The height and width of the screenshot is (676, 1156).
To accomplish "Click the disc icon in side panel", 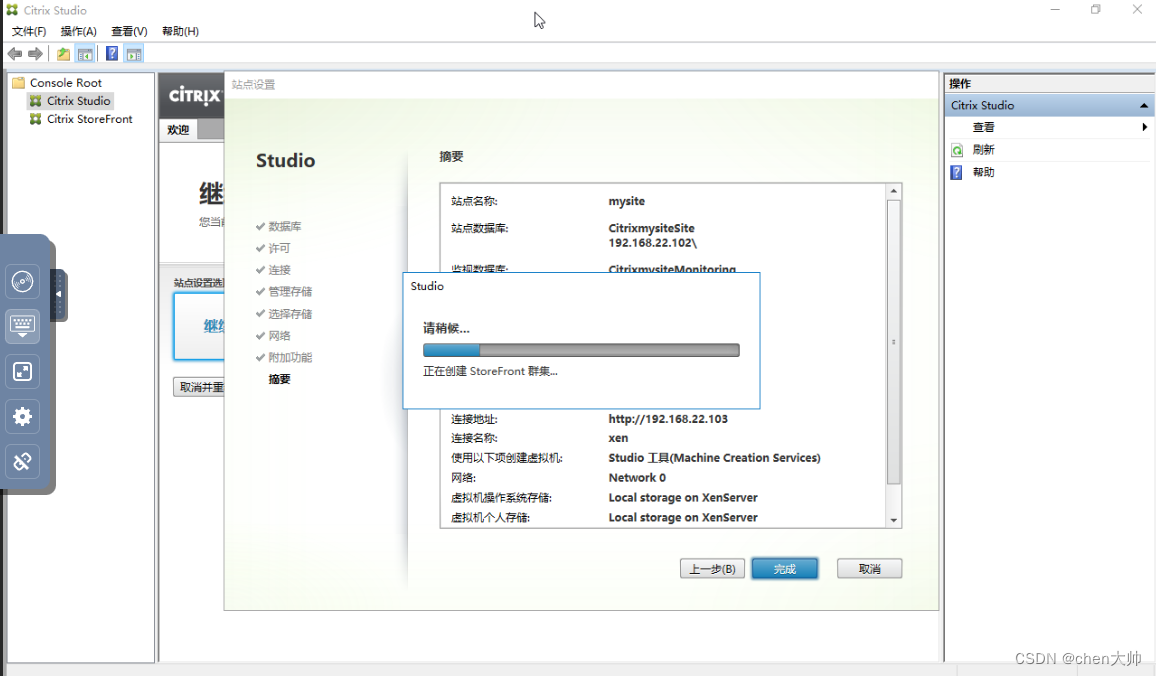I will coord(22,282).
